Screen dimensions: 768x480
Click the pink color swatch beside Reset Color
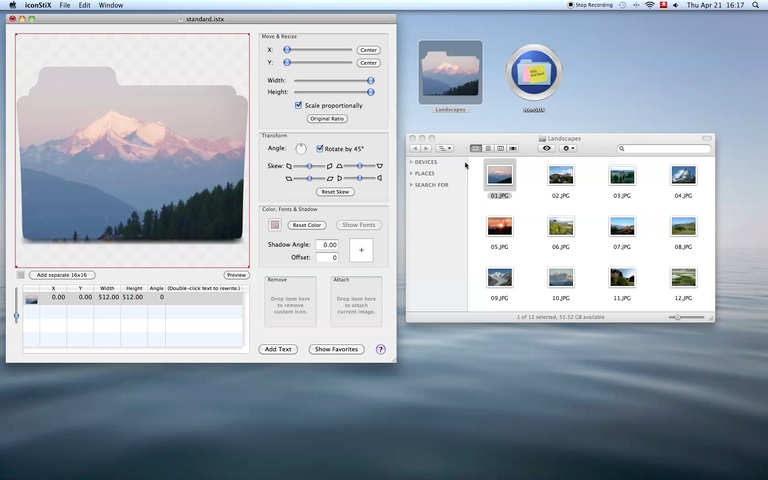pos(275,225)
